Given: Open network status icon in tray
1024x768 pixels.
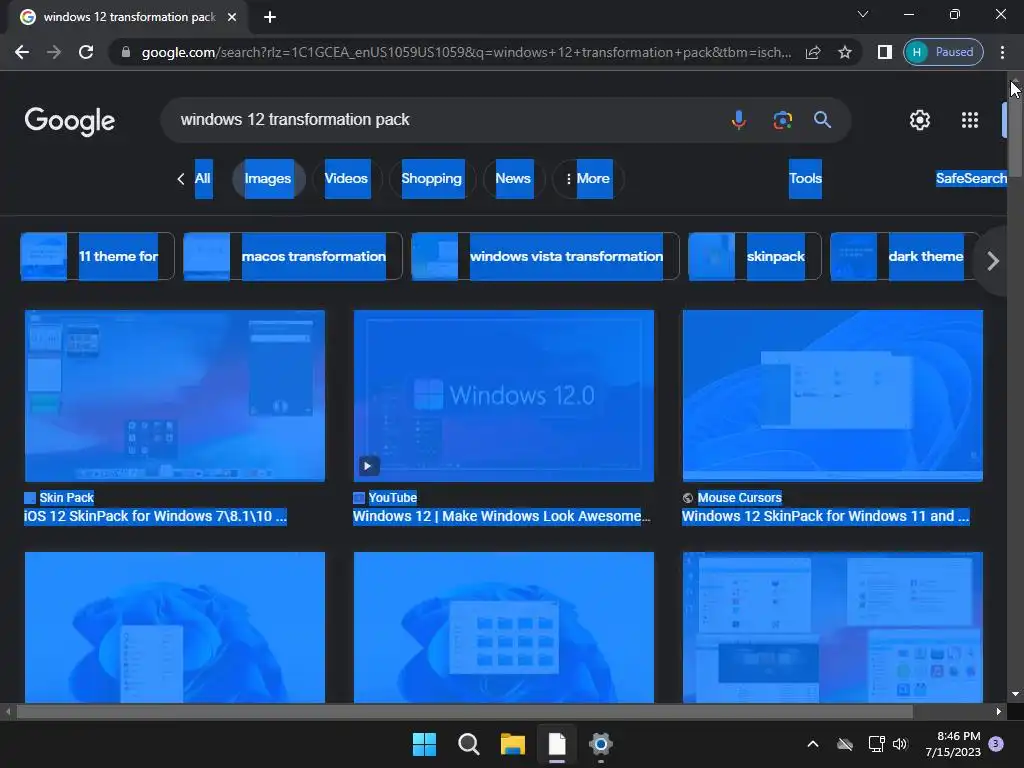Looking at the screenshot, I should click(876, 744).
